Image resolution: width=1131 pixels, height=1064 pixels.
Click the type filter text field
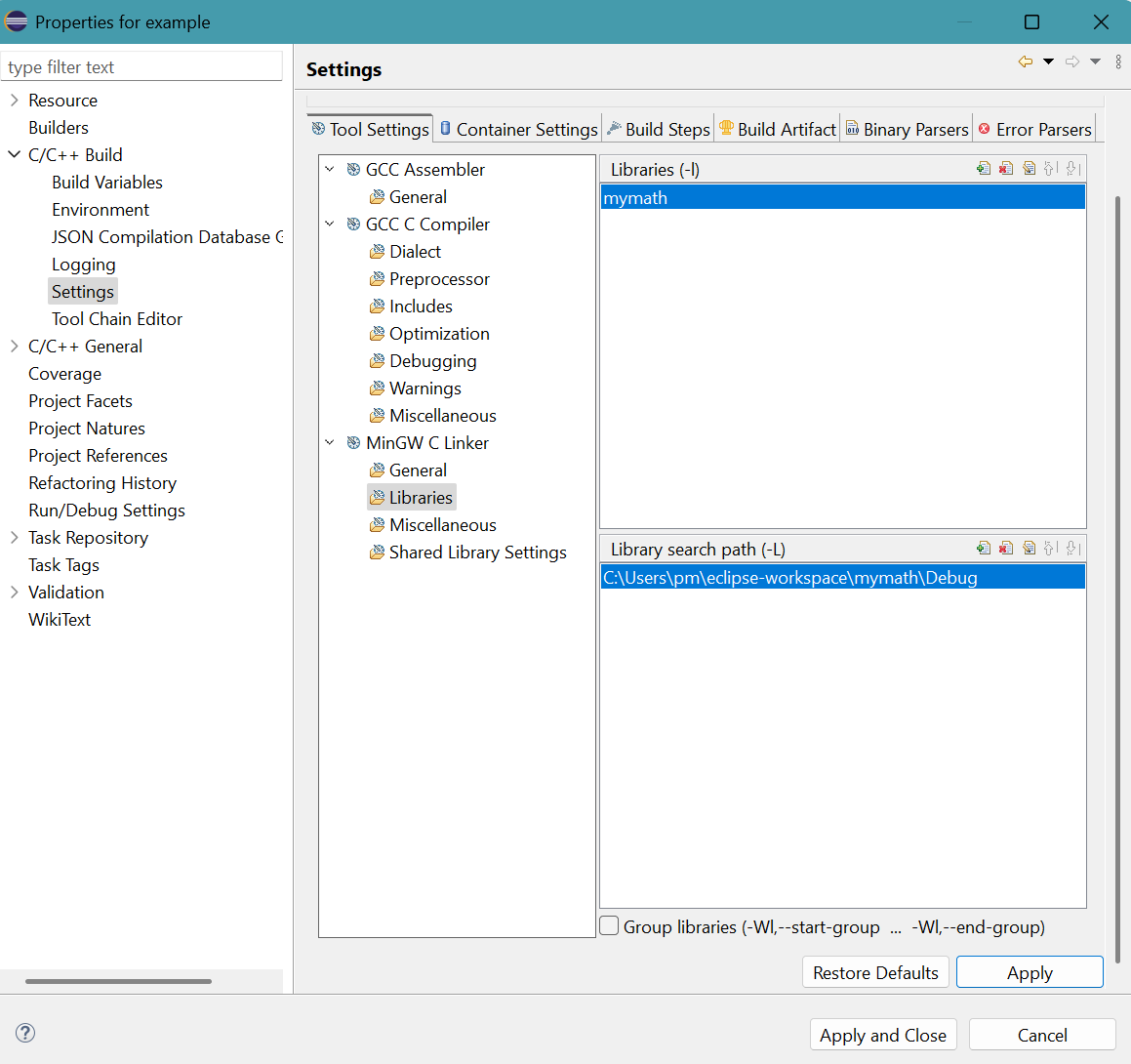141,66
